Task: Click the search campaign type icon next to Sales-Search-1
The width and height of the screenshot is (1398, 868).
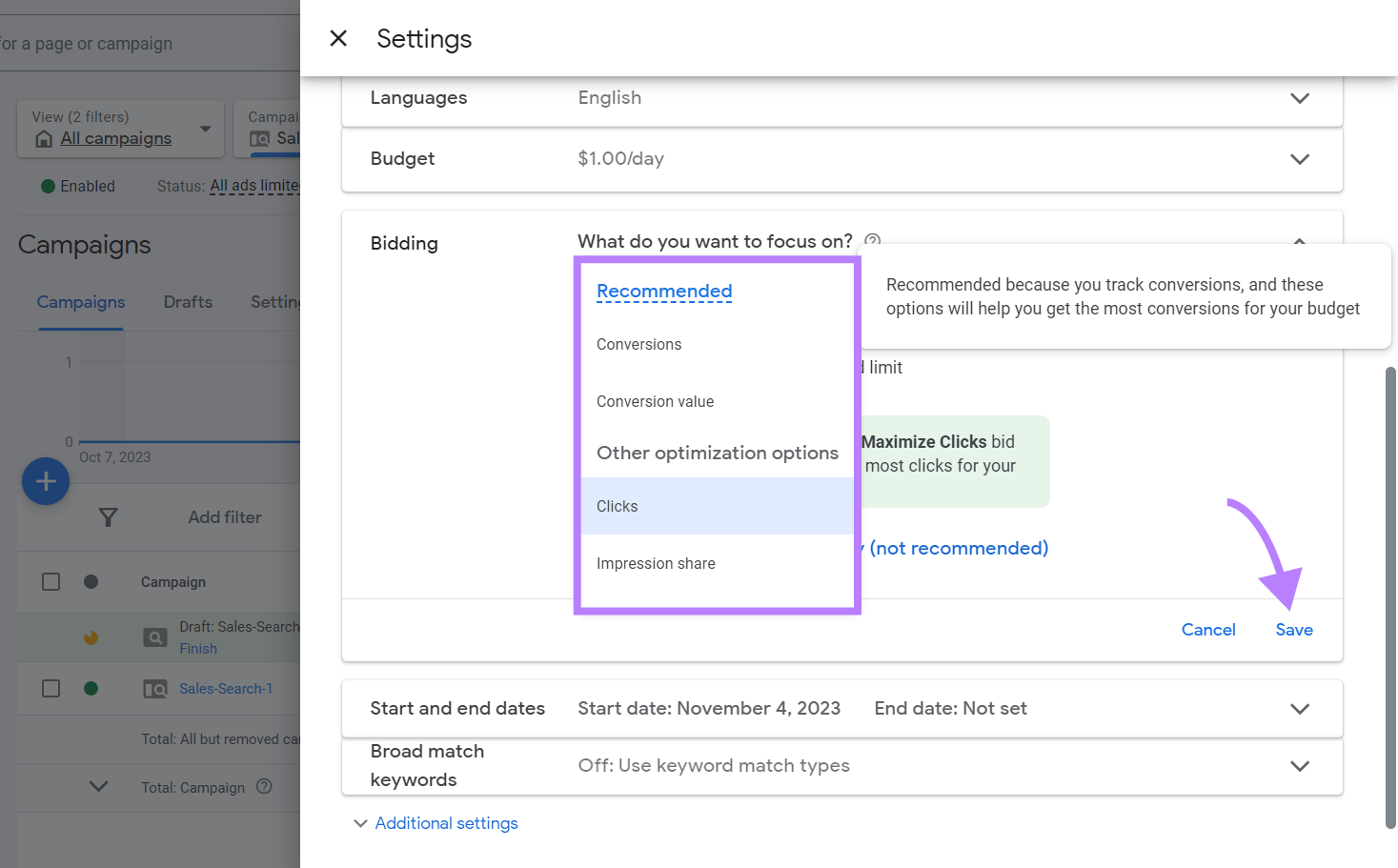Action: [154, 688]
